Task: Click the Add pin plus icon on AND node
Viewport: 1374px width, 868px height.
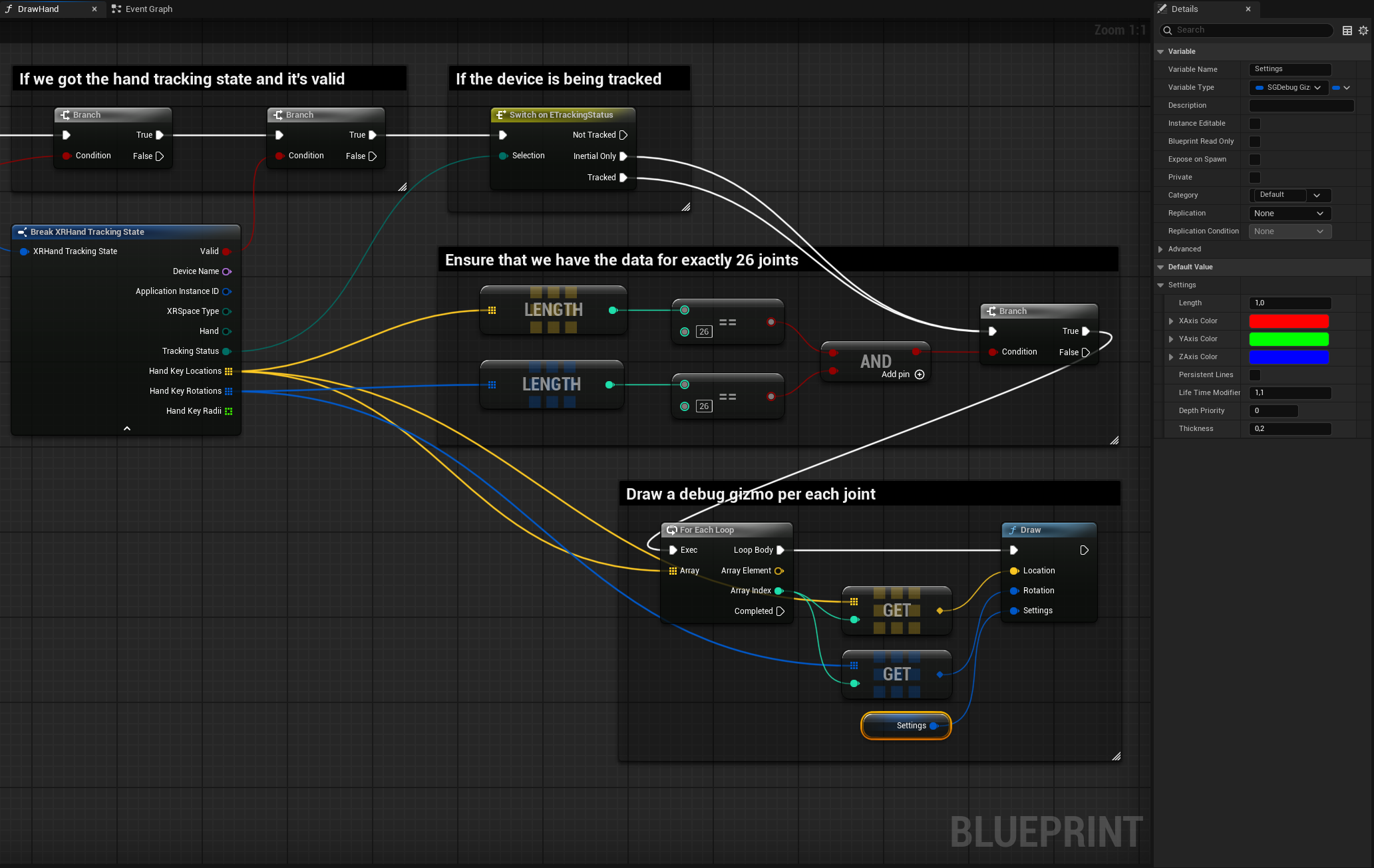Action: tap(920, 374)
